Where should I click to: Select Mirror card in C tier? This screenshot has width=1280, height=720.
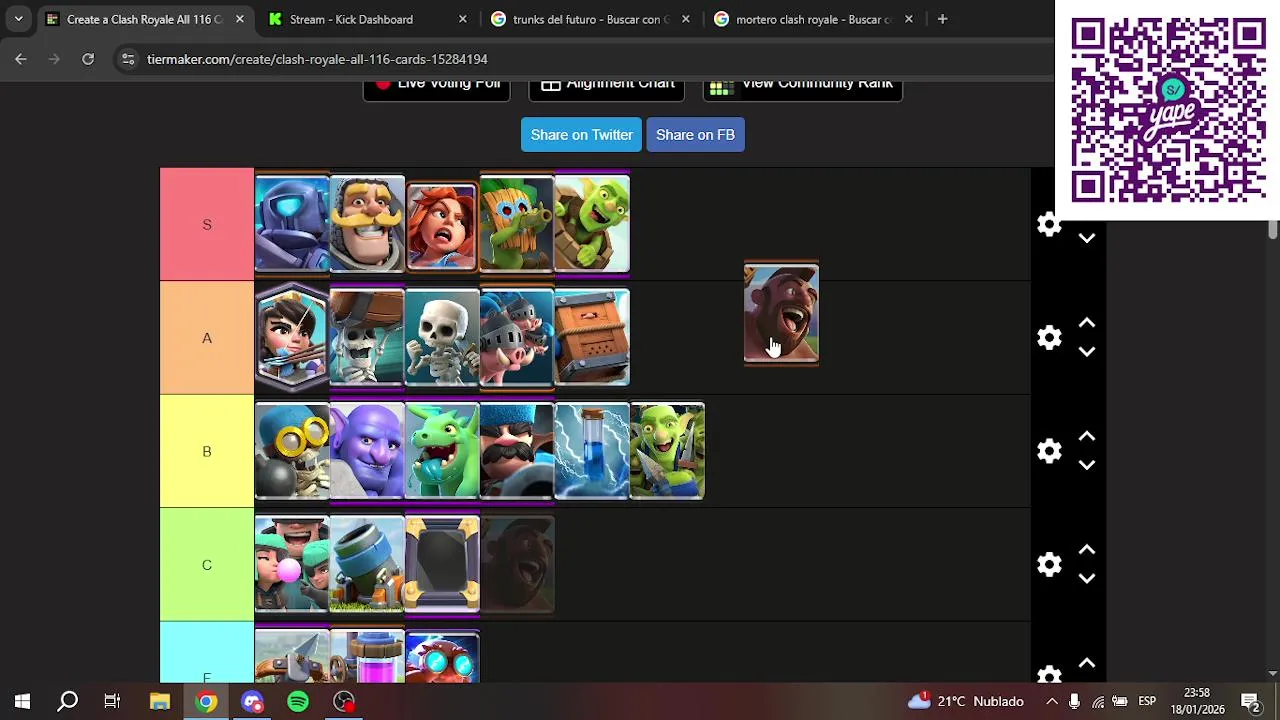pos(442,564)
